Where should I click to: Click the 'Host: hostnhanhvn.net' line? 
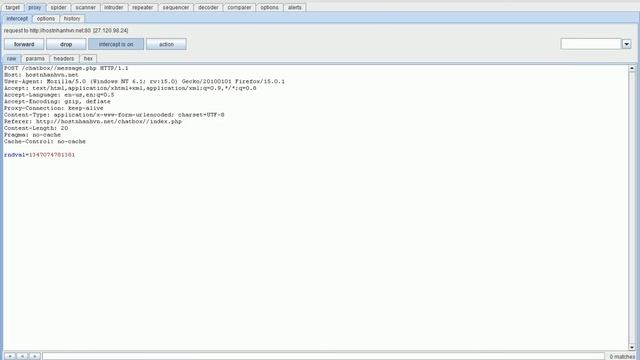(41, 75)
